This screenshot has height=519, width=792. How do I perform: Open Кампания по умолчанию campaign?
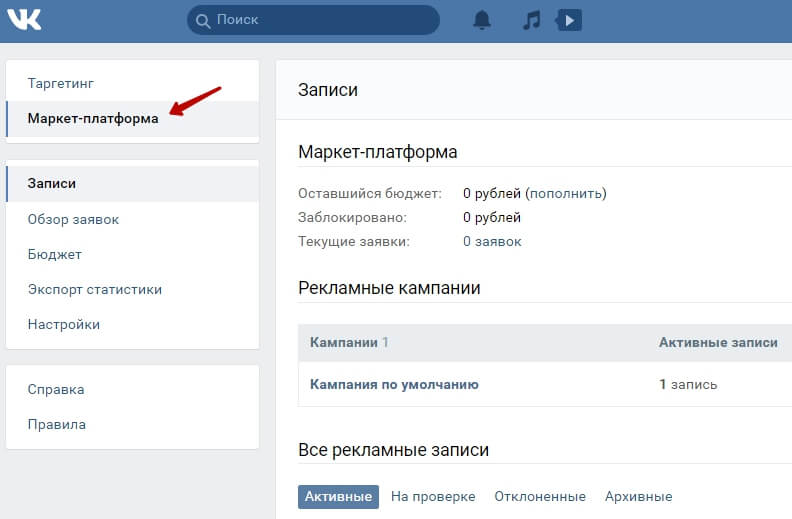click(394, 384)
